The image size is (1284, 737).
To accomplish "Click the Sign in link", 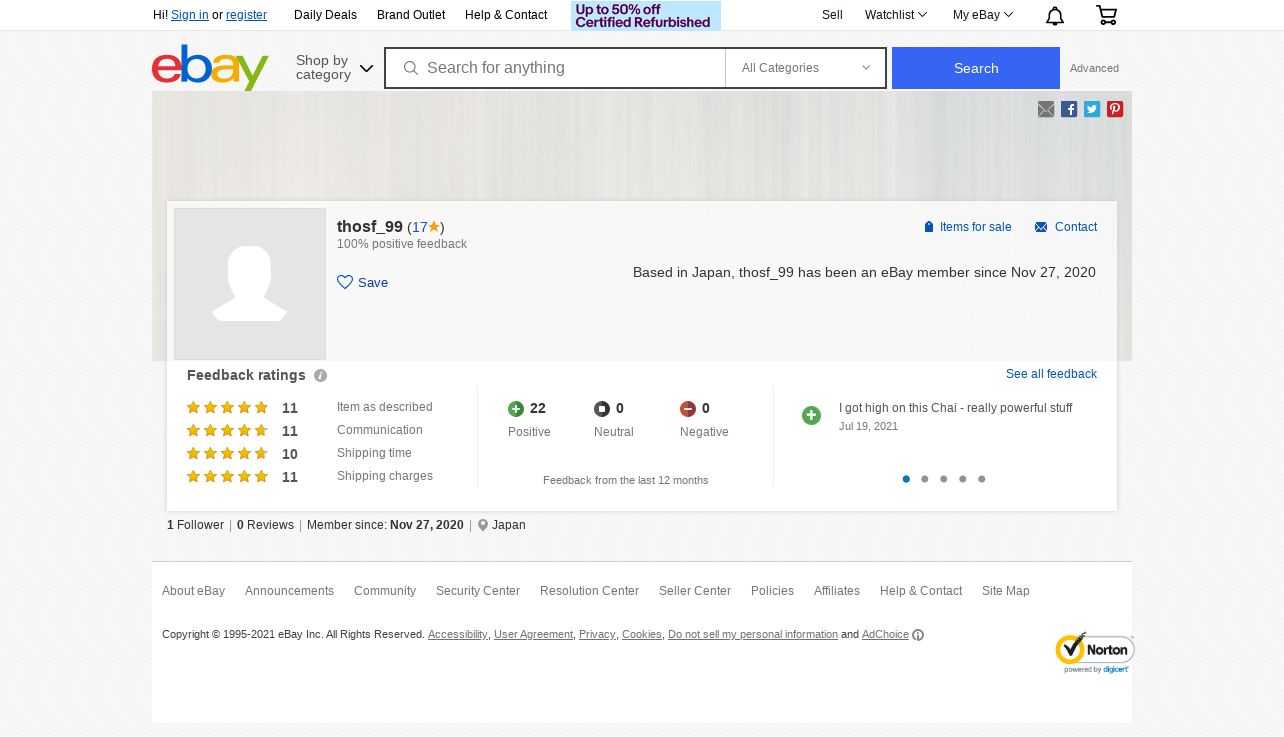I will coord(190,15).
